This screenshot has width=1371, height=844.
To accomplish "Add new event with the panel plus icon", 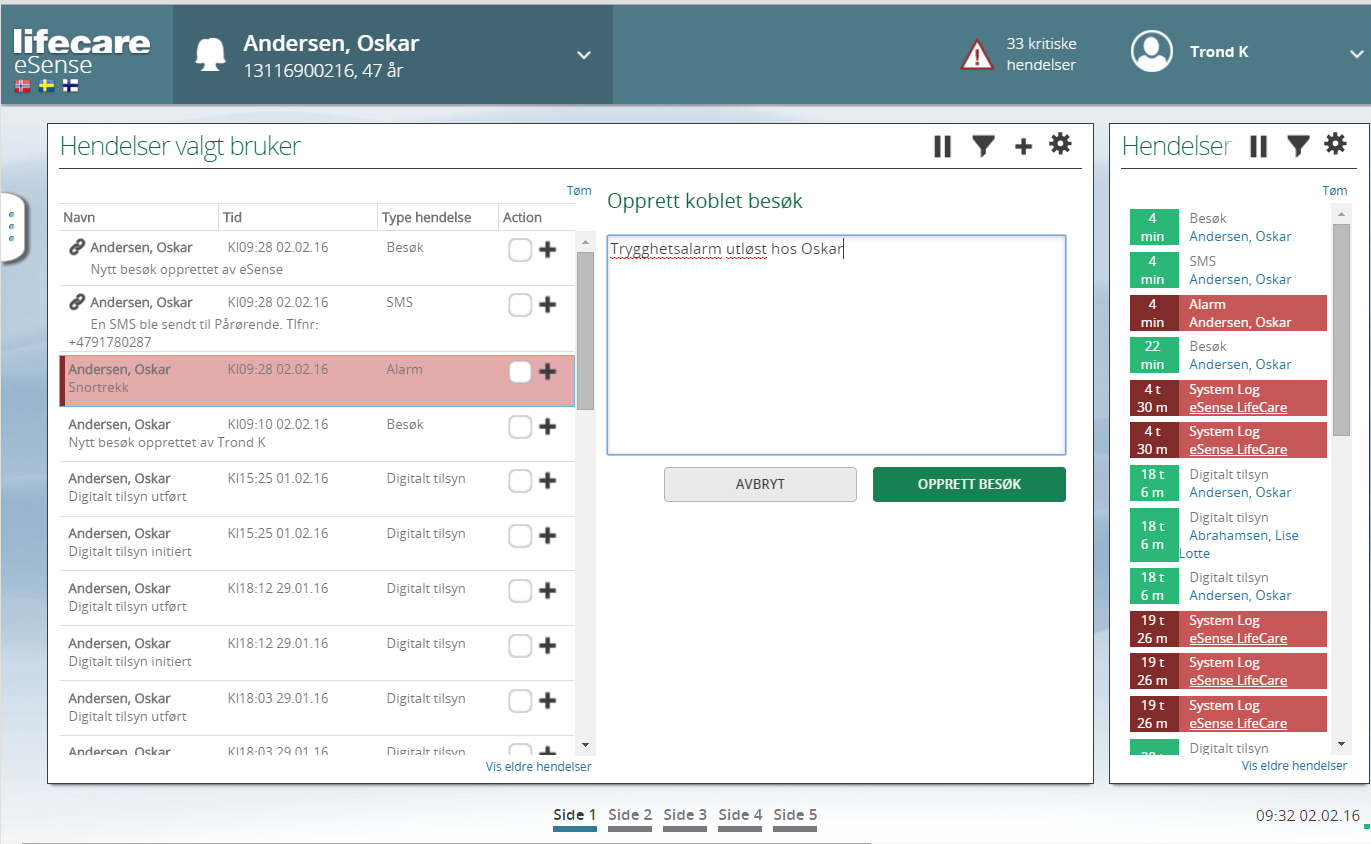I will click(1023, 146).
